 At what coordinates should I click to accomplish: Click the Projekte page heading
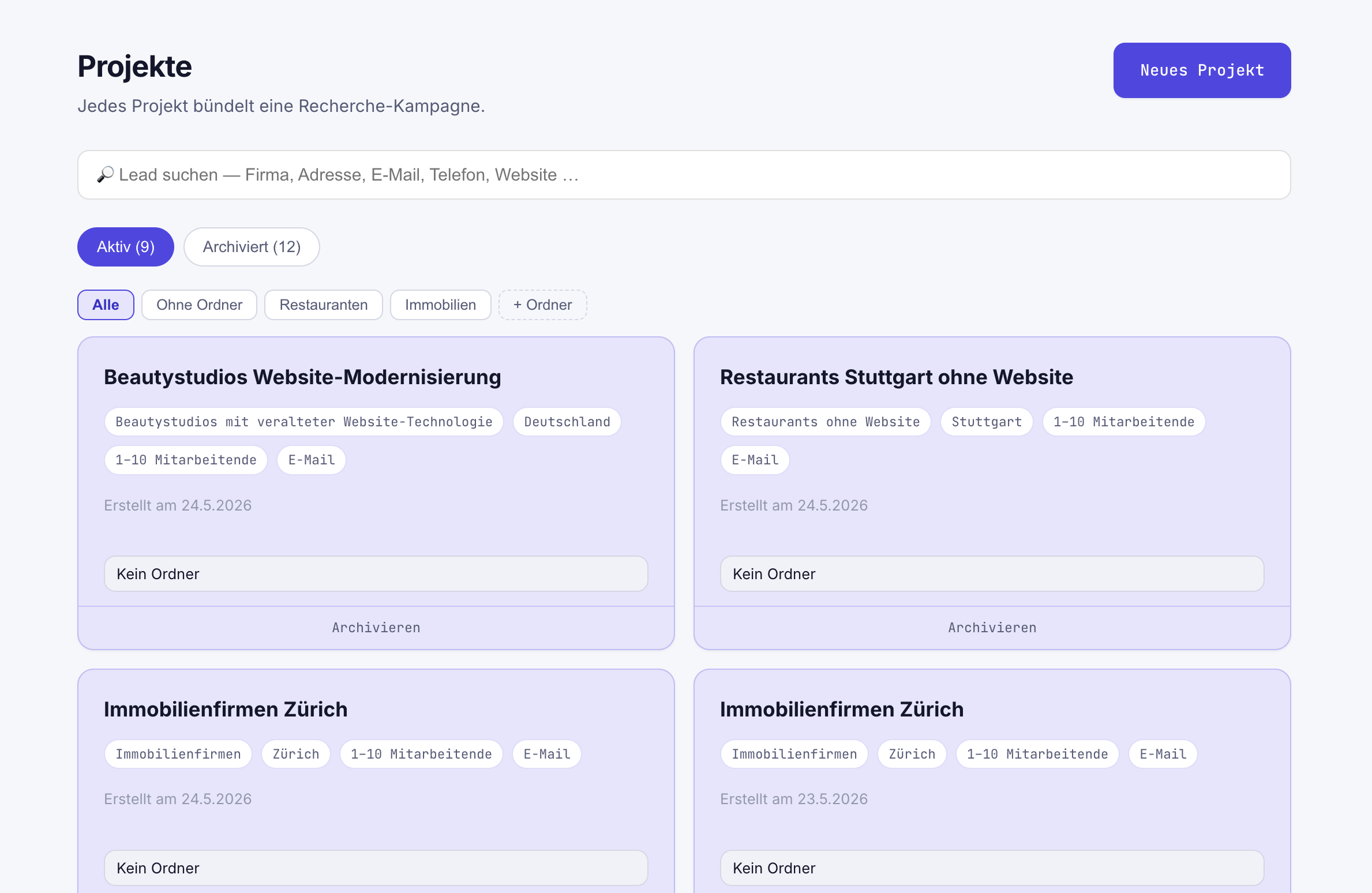[134, 66]
